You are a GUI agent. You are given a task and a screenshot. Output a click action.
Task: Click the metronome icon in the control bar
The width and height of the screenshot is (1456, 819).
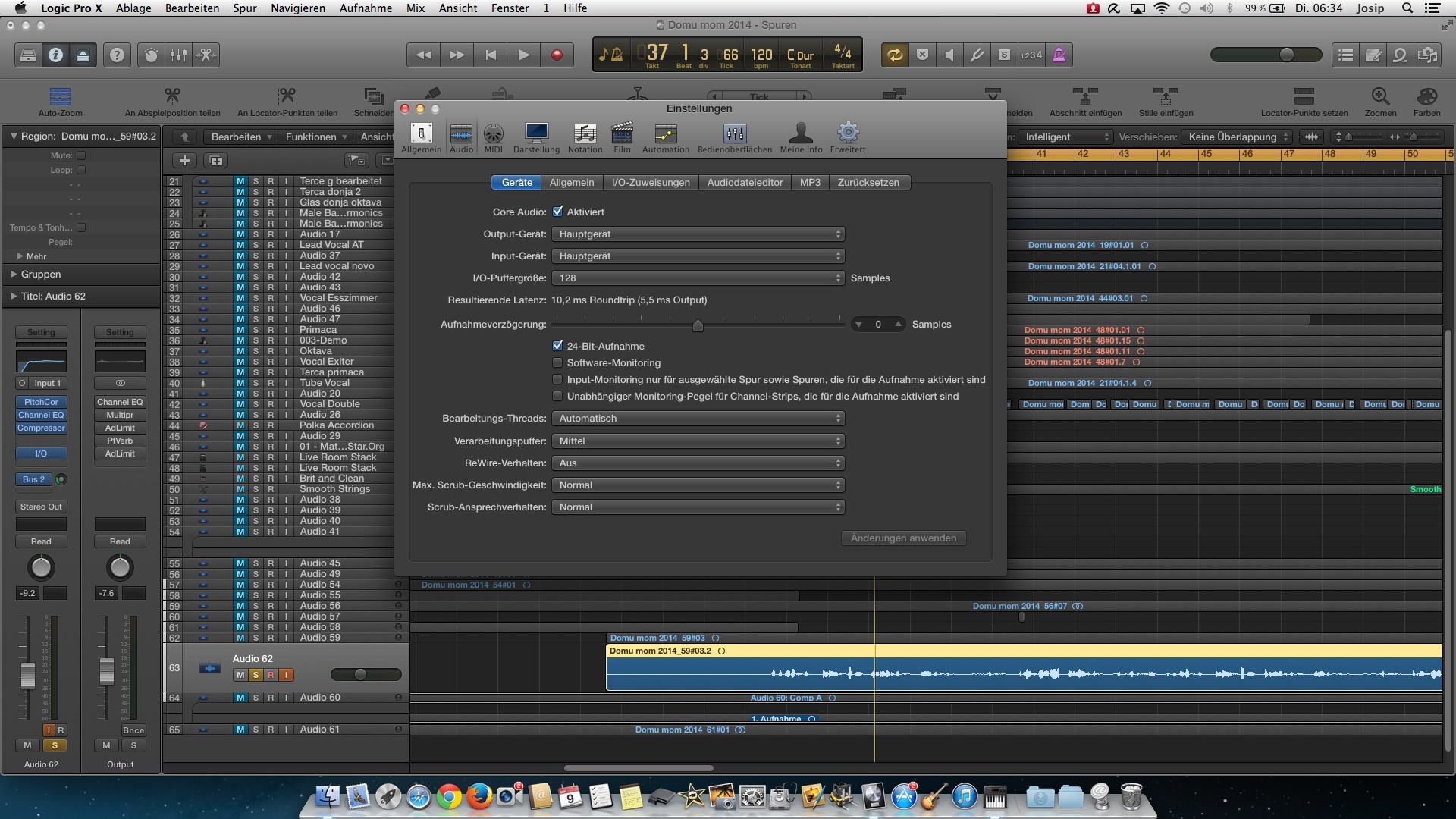click(x=1059, y=55)
